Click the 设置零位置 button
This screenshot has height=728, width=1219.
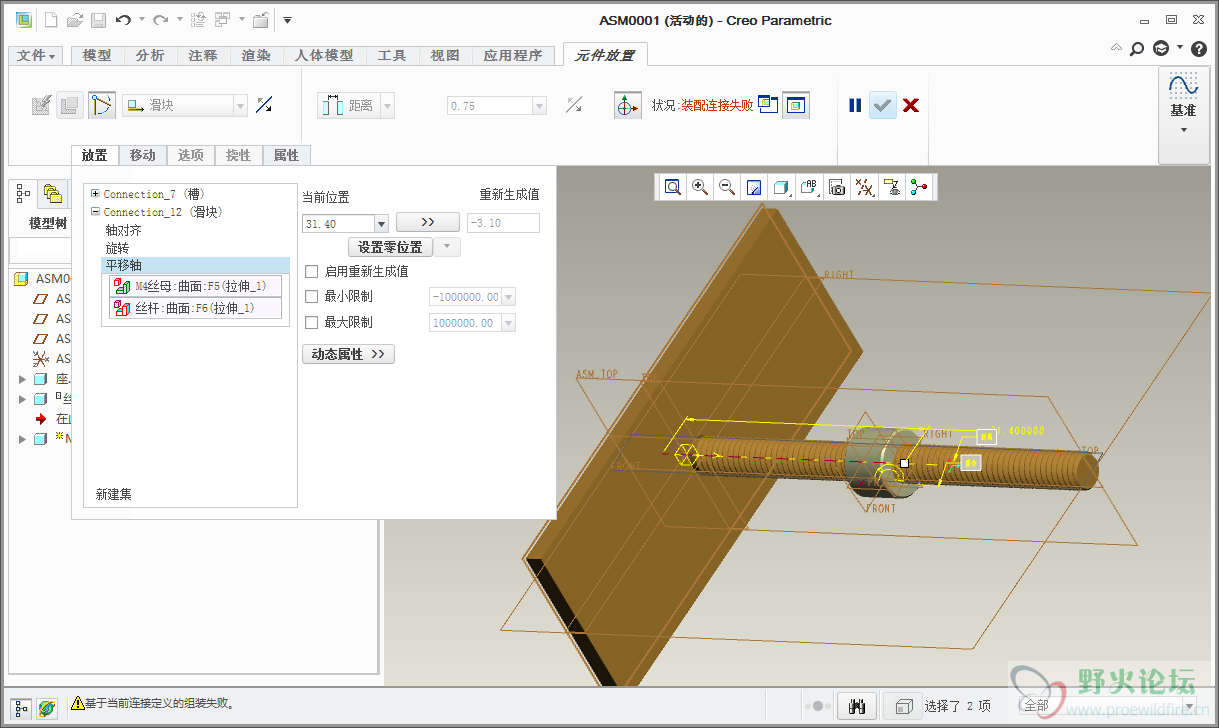[x=391, y=246]
